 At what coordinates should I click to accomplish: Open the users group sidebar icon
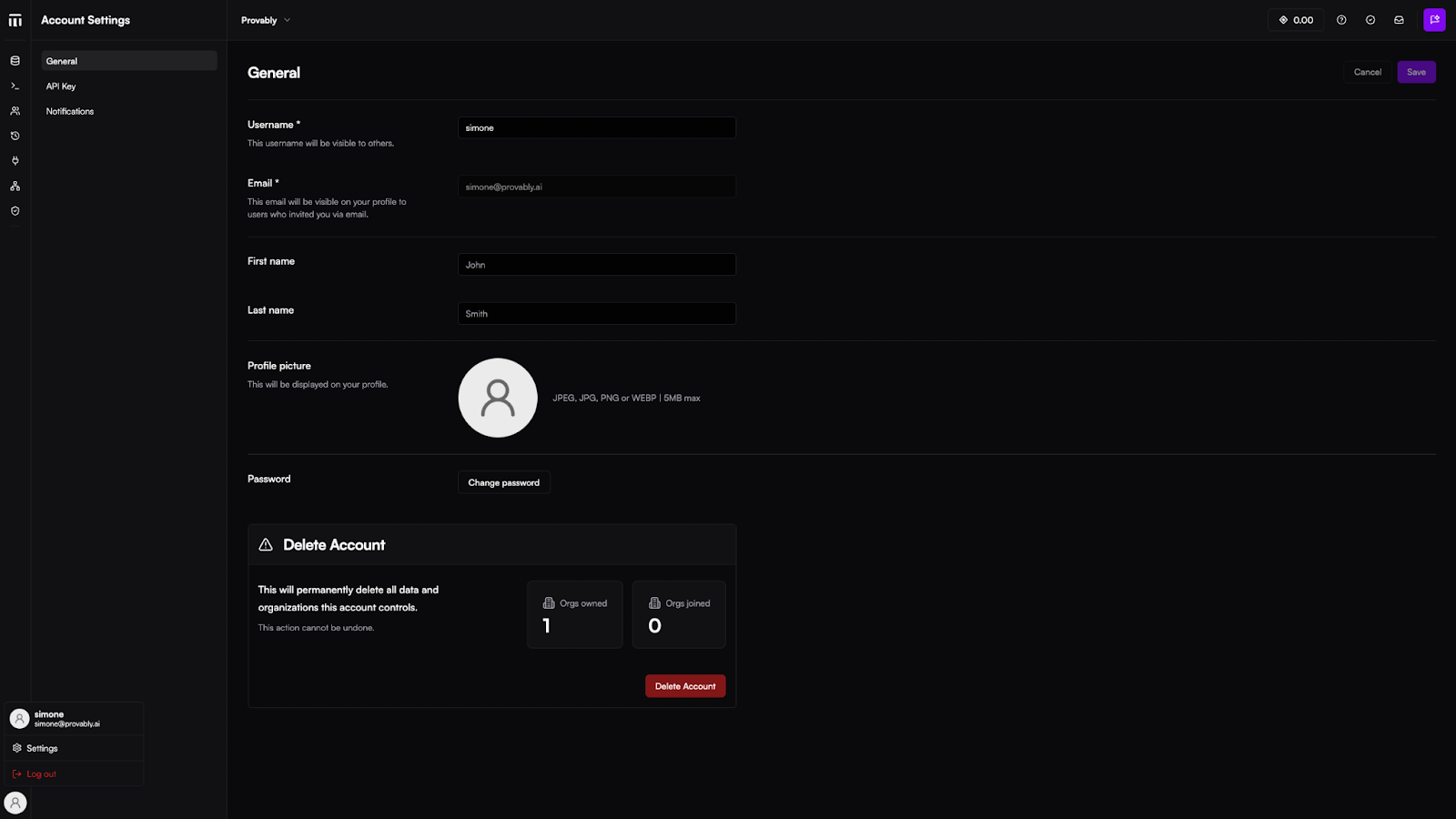pyautogui.click(x=15, y=111)
